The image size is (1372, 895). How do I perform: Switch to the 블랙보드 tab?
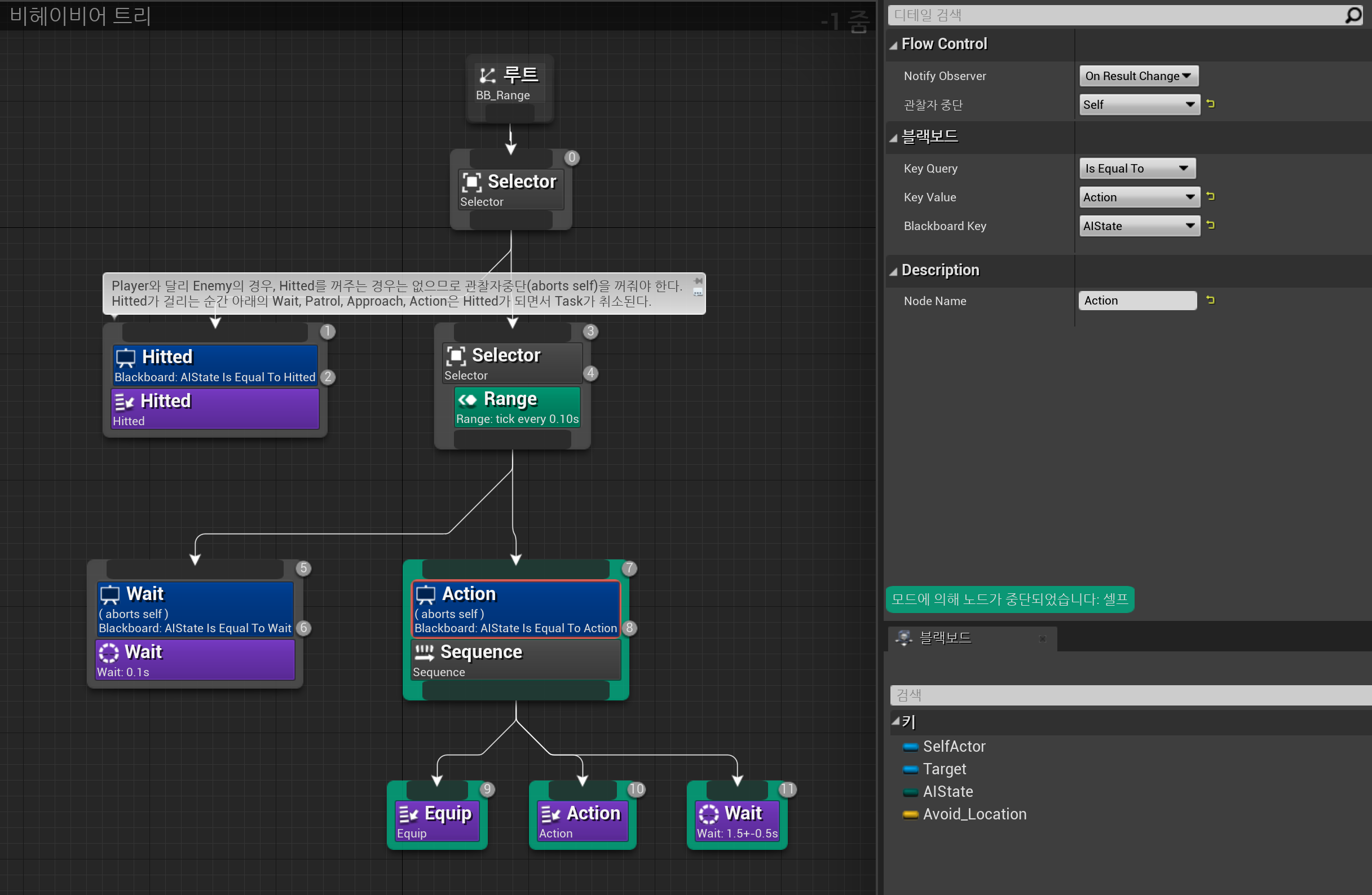946,638
